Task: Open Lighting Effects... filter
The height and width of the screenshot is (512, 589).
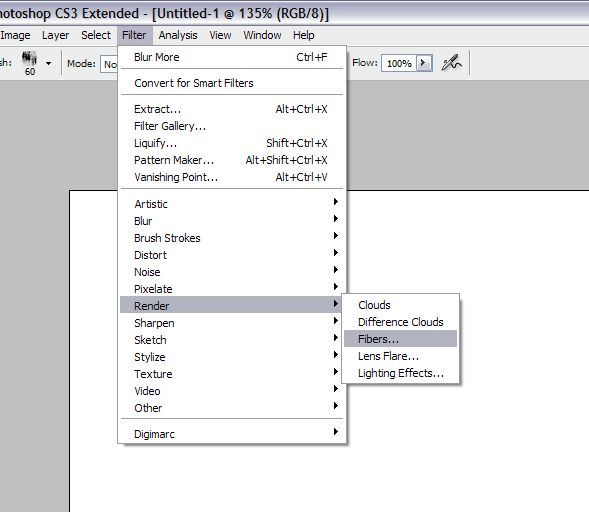Action: coord(400,373)
